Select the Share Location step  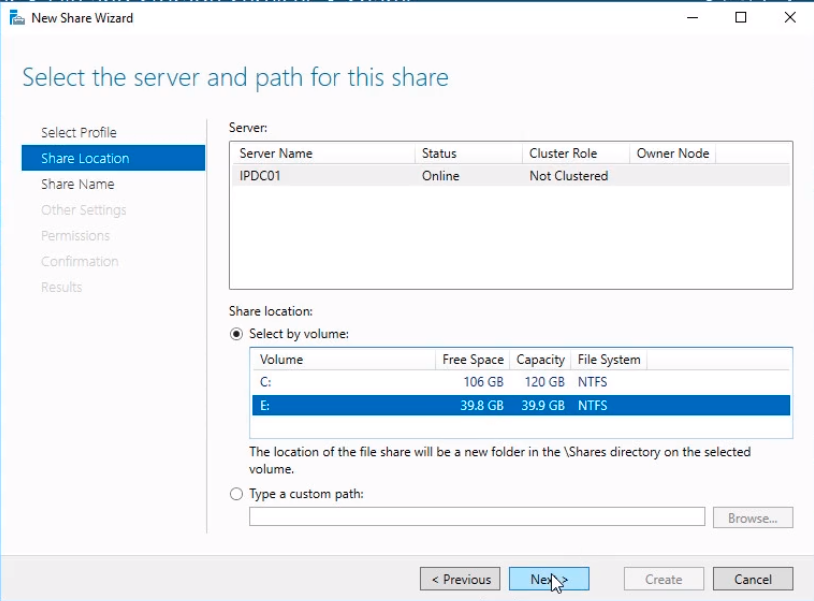tap(85, 158)
